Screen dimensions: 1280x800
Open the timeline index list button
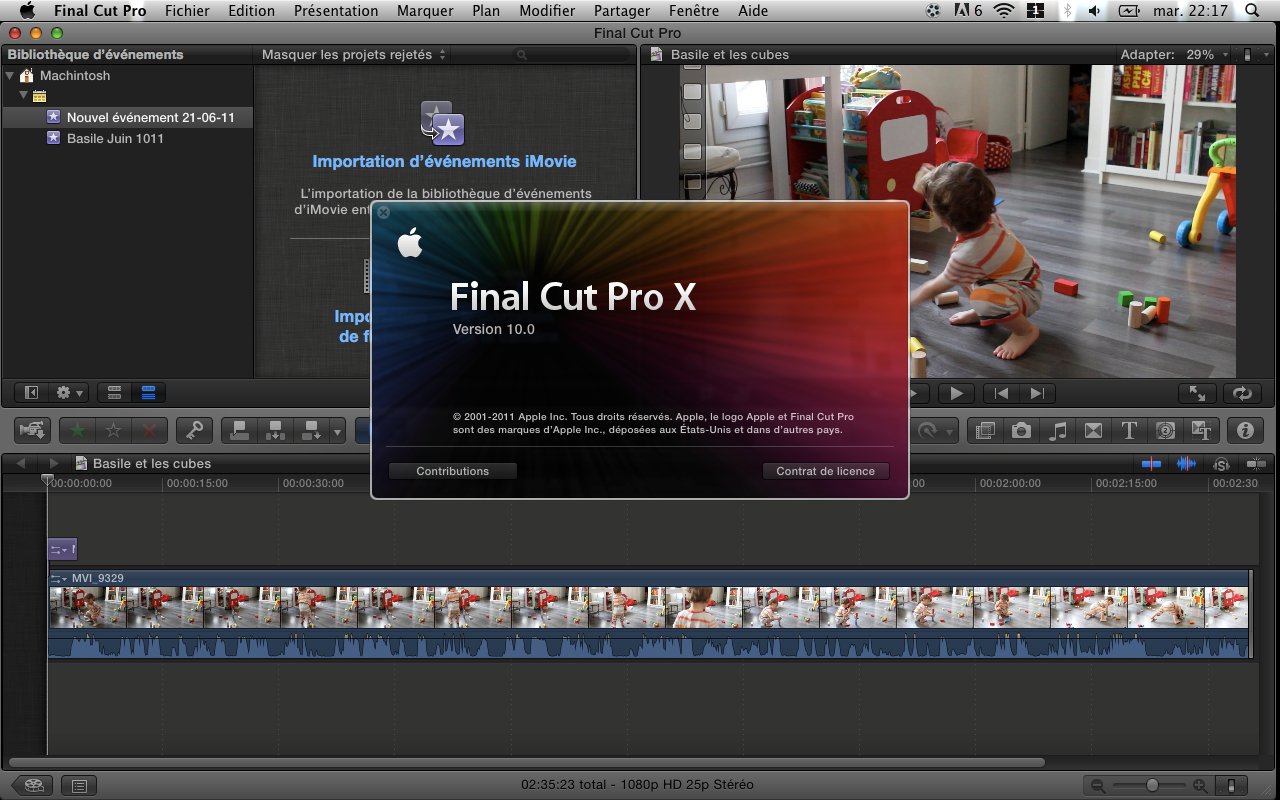[79, 785]
